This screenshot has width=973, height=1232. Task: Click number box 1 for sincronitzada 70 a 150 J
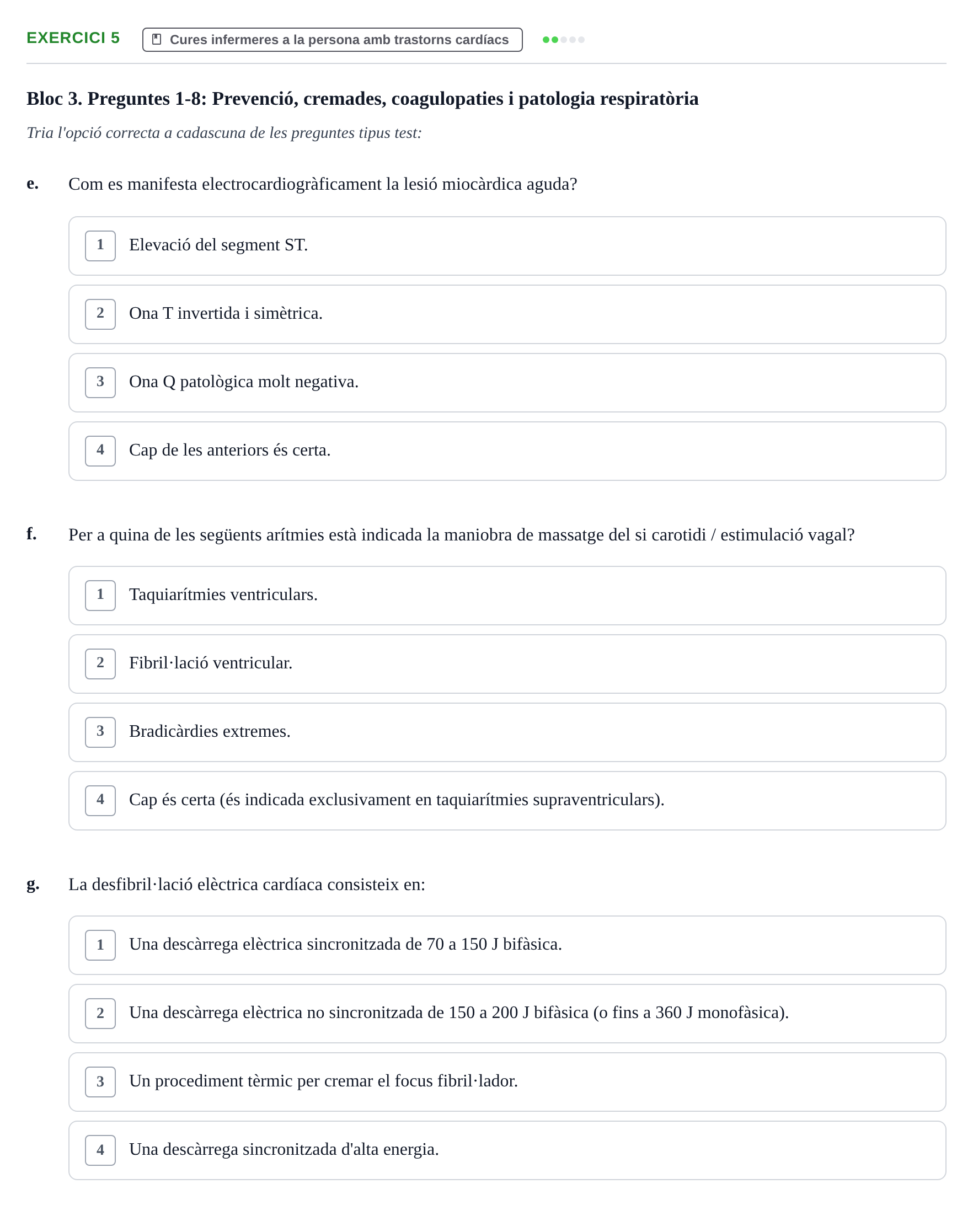point(100,945)
